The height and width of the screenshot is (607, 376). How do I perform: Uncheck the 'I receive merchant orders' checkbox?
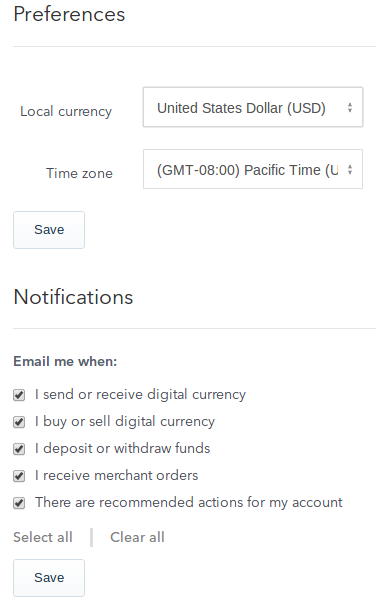pos(19,476)
